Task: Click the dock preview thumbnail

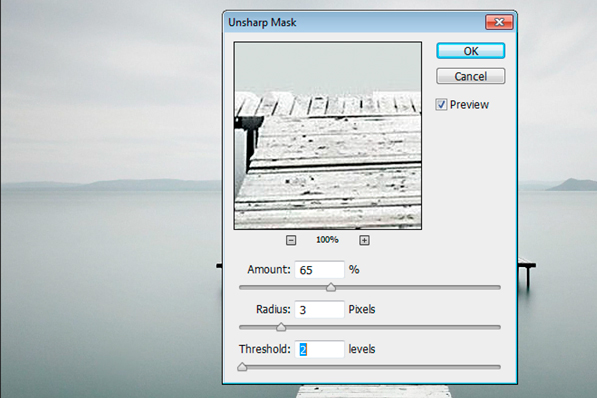Action: click(328, 136)
